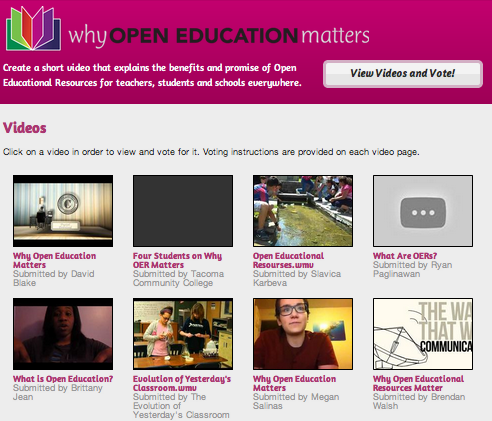Click 'Submitted by Slavica Karbeva' text
492x421 pixels.
pos(297,278)
